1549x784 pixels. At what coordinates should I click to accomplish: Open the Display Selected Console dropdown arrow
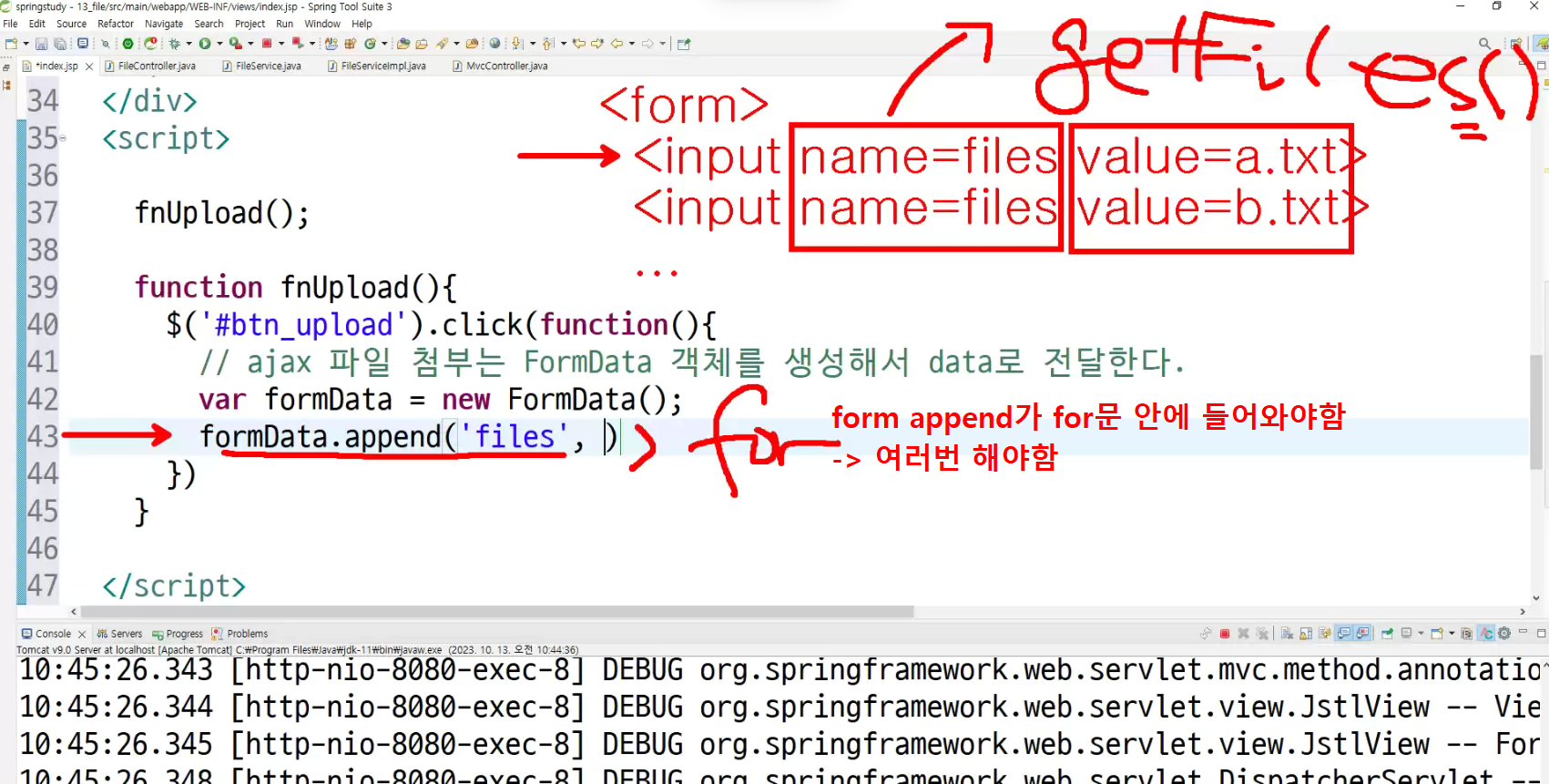(x=1421, y=634)
